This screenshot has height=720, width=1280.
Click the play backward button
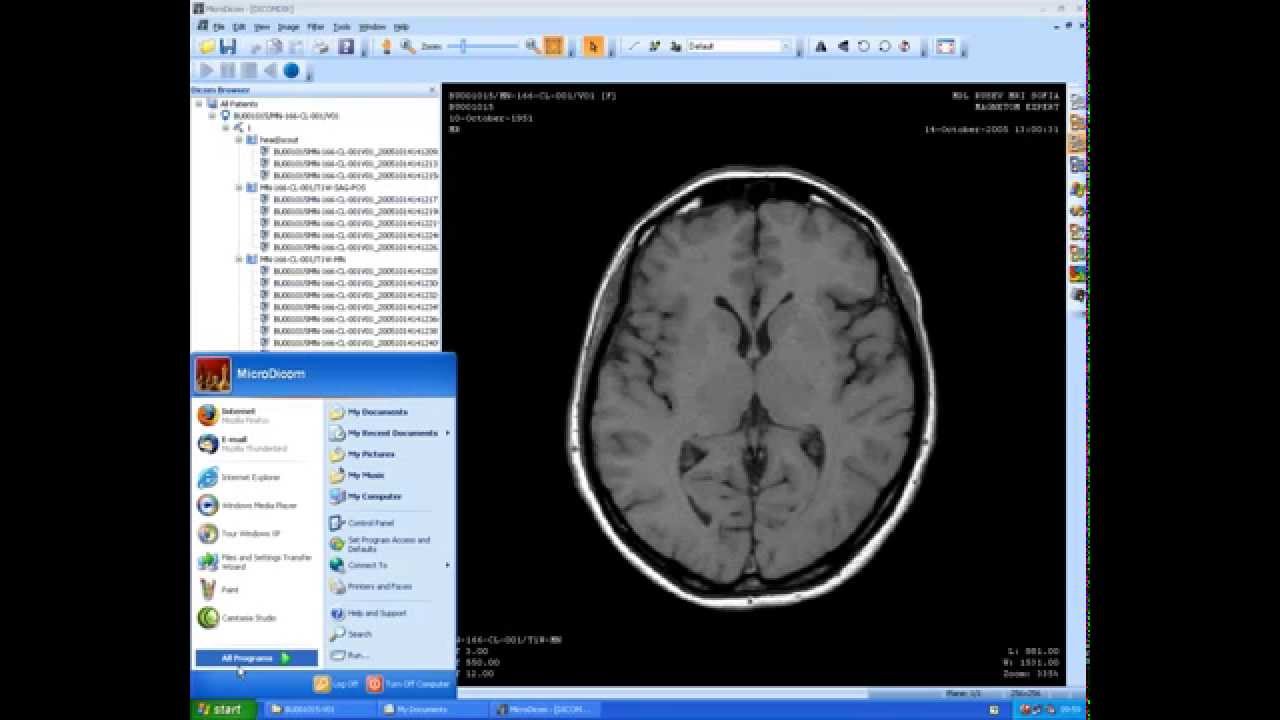(270, 71)
